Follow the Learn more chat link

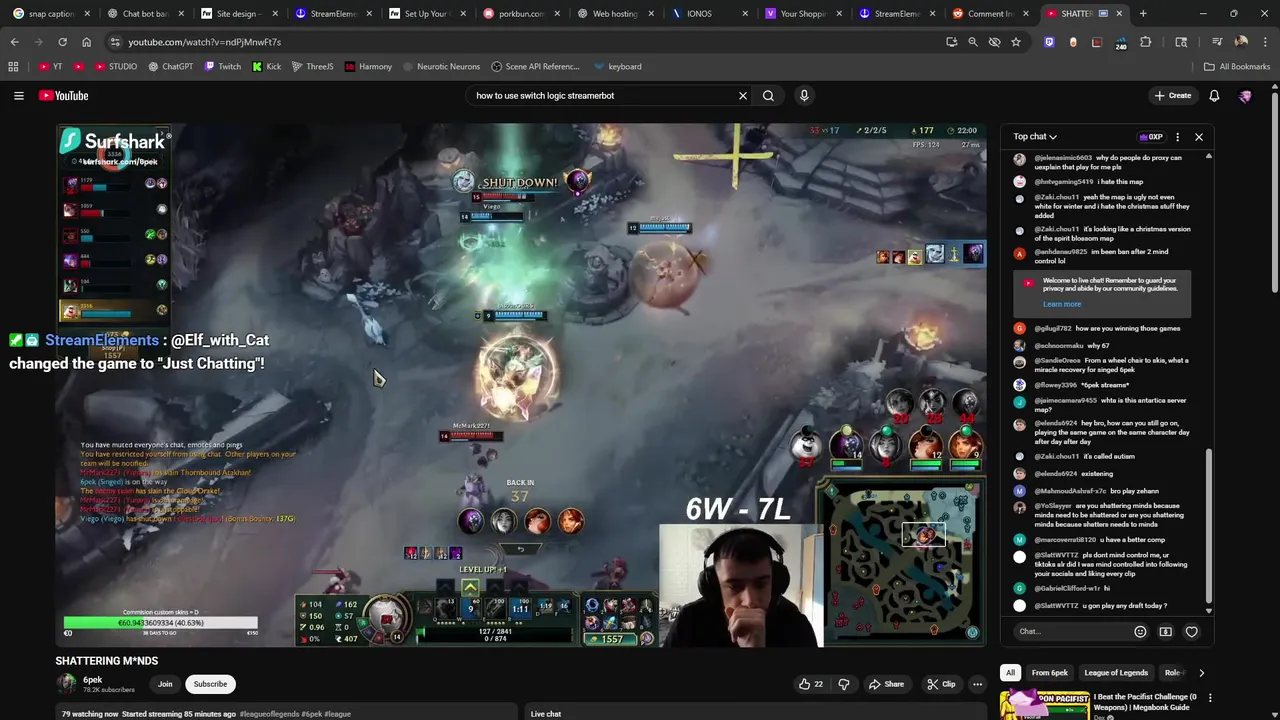point(1062,304)
